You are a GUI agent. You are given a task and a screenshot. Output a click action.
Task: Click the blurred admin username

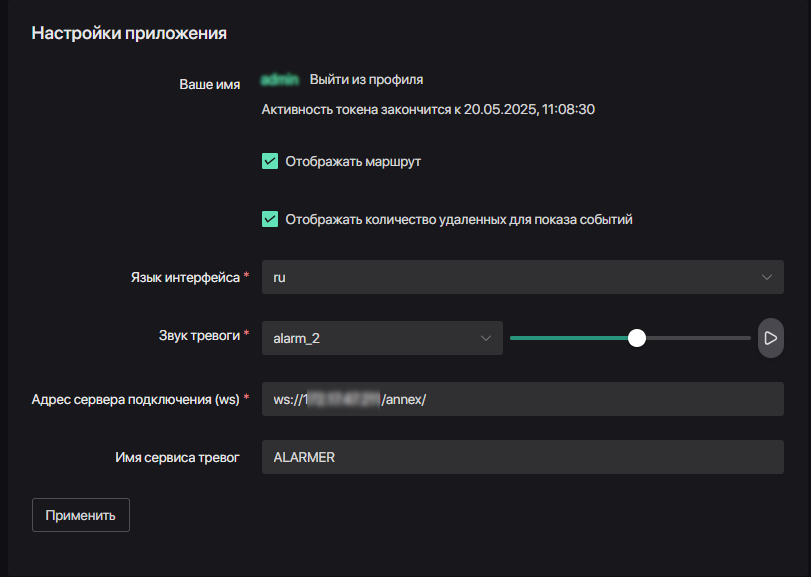(x=281, y=80)
